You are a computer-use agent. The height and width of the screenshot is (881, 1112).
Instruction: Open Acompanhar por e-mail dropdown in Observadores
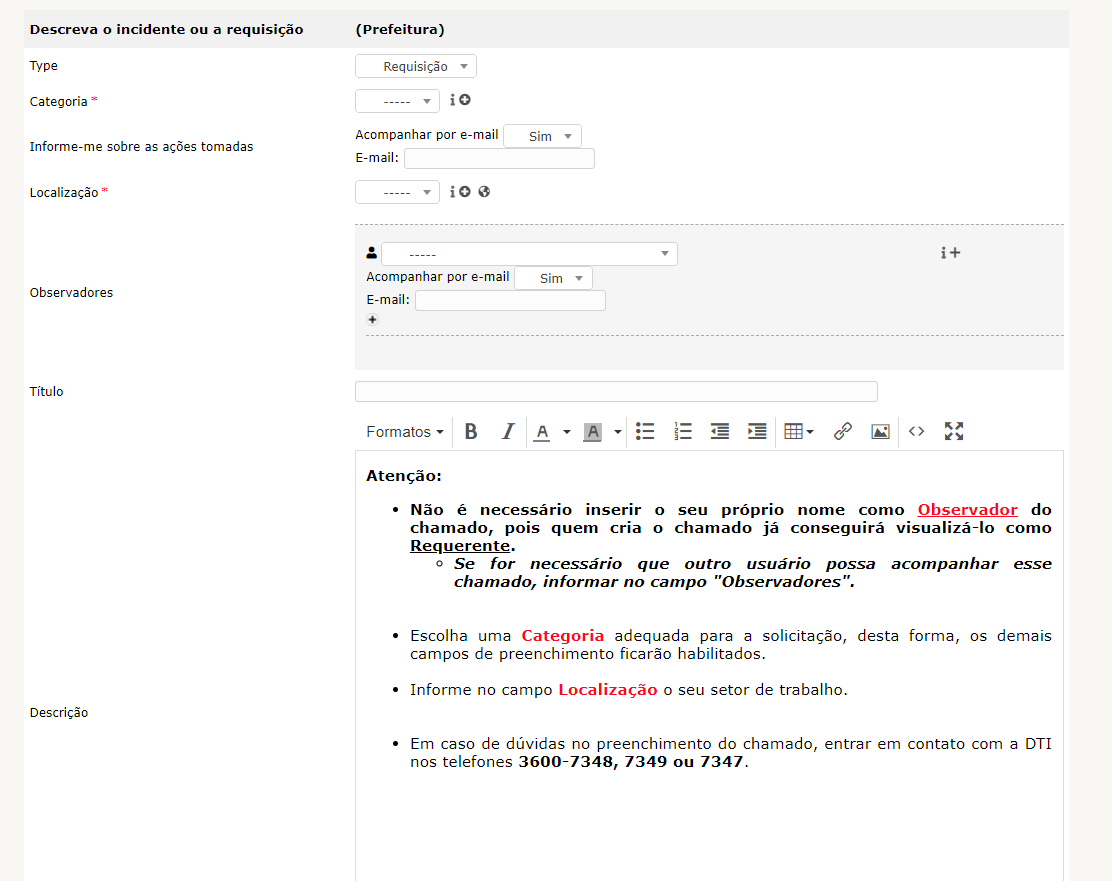[553, 278]
